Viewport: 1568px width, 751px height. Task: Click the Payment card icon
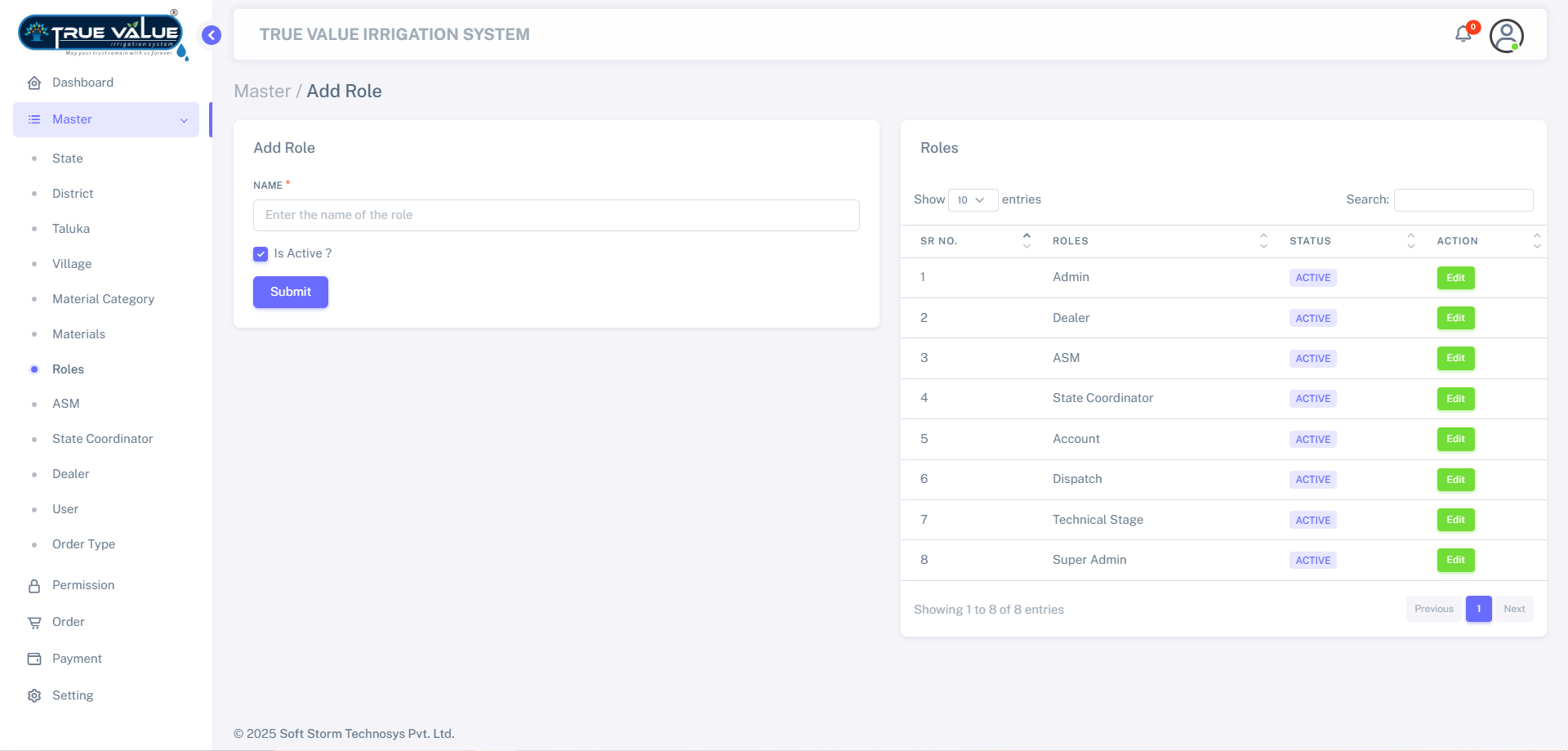pos(33,659)
